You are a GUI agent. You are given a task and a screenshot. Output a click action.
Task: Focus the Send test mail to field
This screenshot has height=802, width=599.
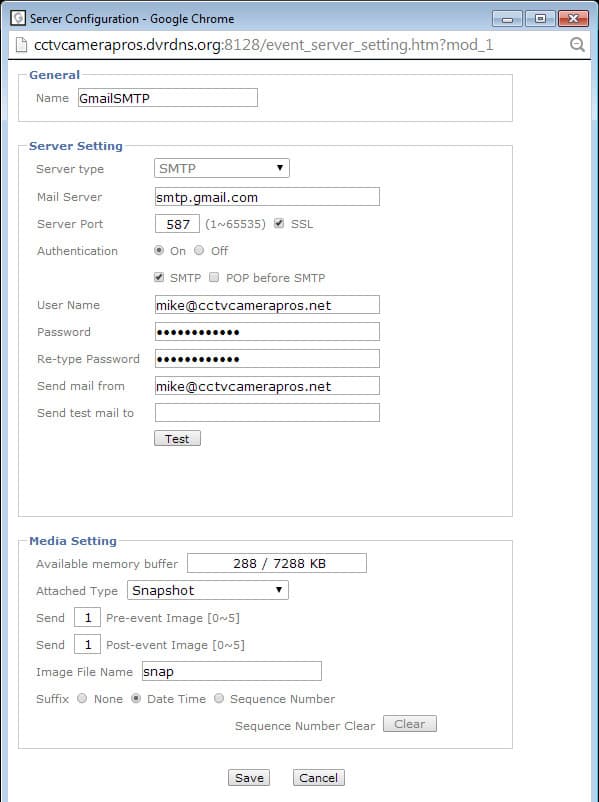267,412
